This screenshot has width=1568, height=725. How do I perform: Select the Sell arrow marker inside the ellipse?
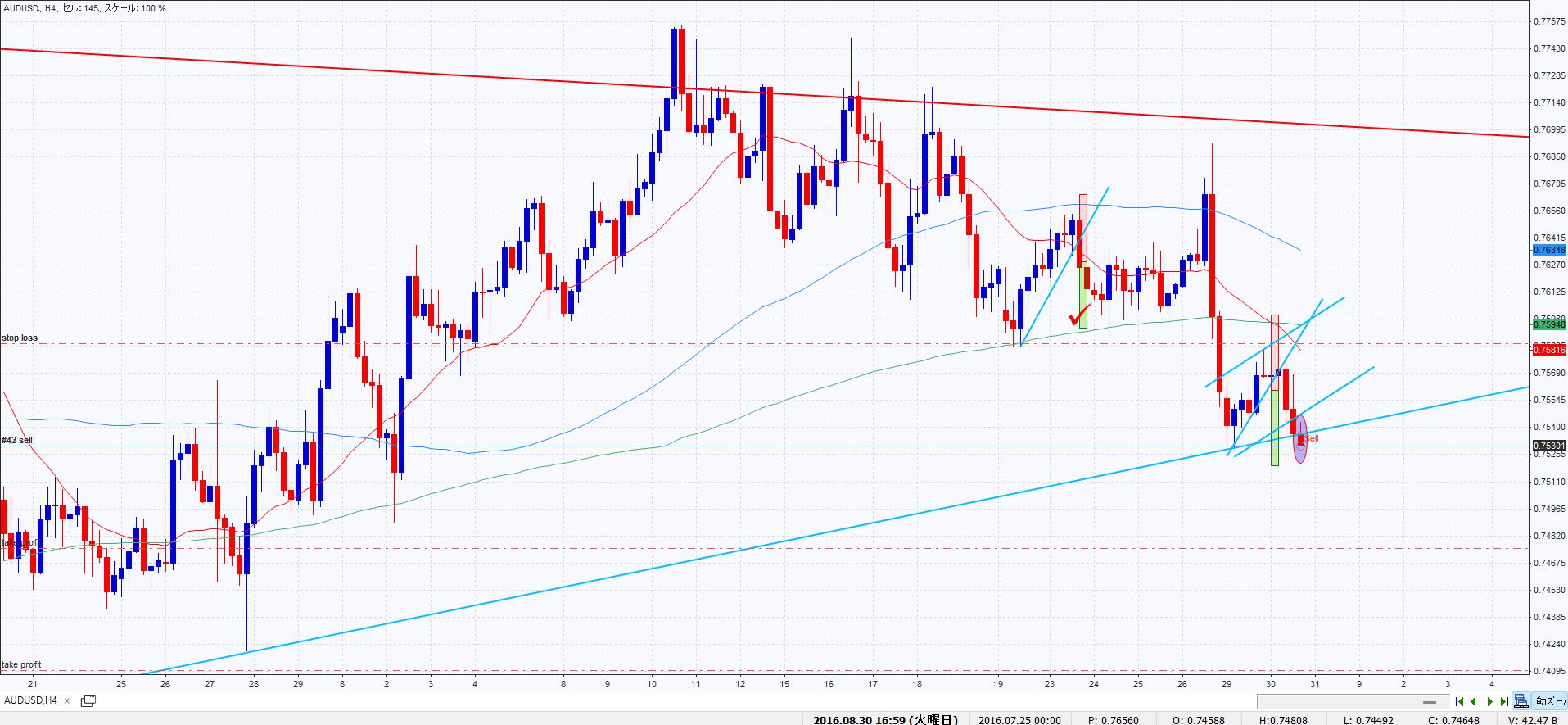pyautogui.click(x=1300, y=440)
